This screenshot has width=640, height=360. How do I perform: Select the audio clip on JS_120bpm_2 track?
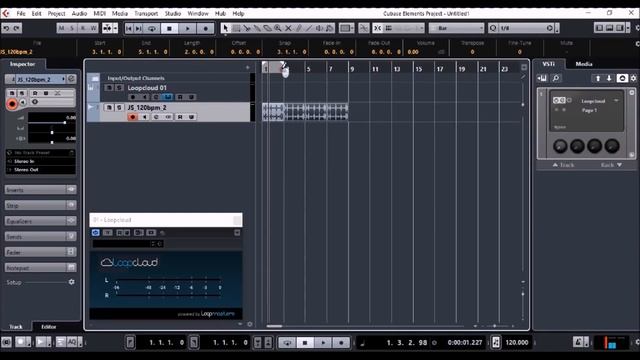point(305,112)
